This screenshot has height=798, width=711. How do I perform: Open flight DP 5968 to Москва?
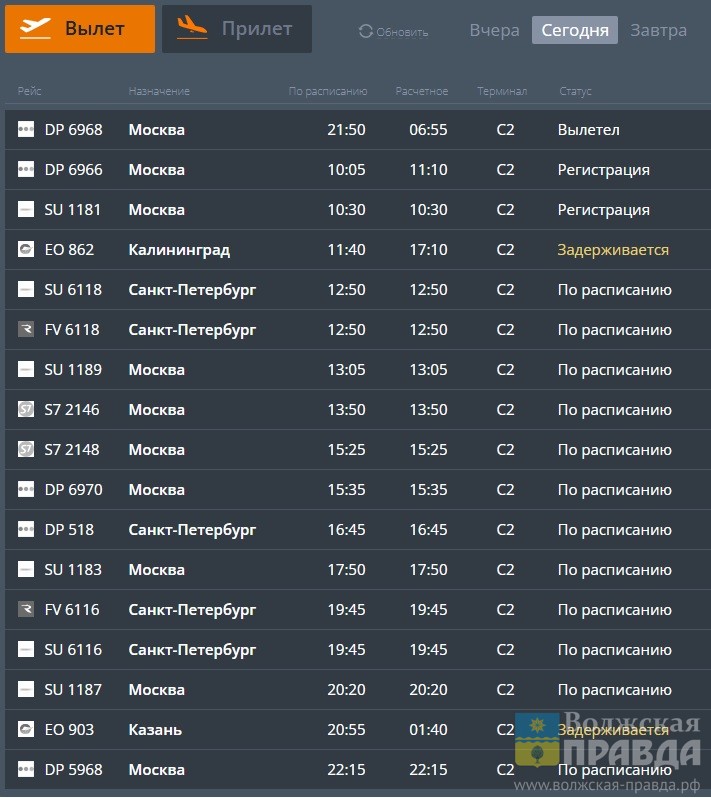coord(300,770)
